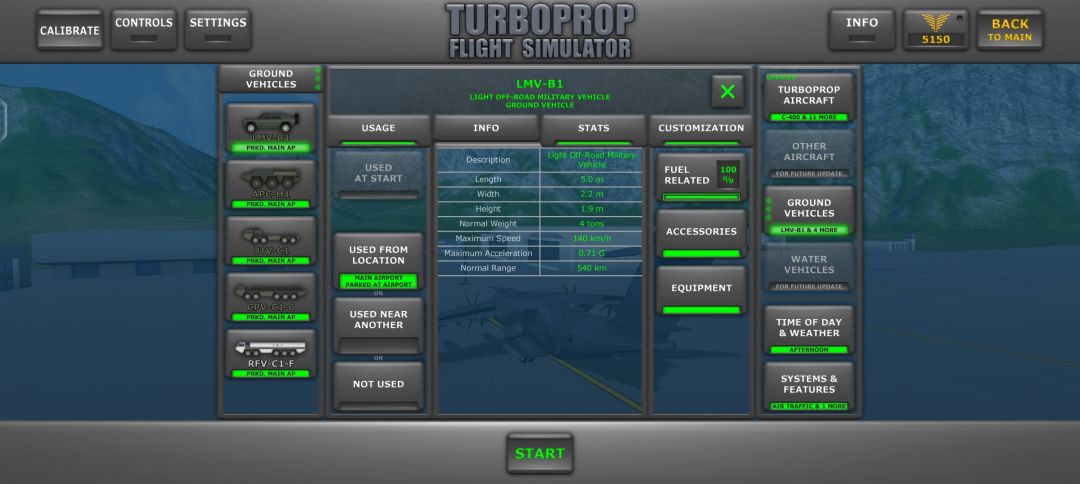Select the RFV-C1-F fuel truck
This screenshot has height=484, width=1080.
tap(271, 355)
